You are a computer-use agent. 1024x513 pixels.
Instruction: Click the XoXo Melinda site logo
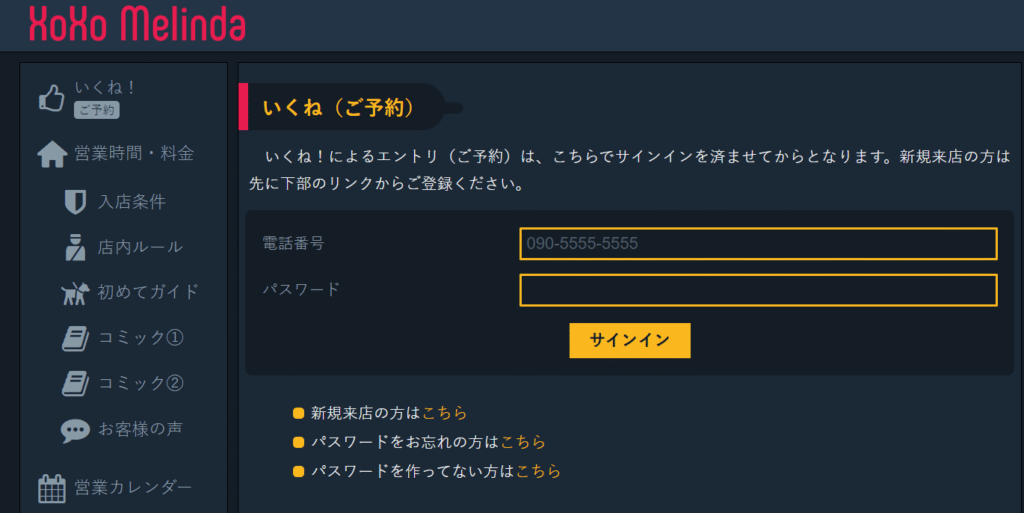[x=137, y=24]
